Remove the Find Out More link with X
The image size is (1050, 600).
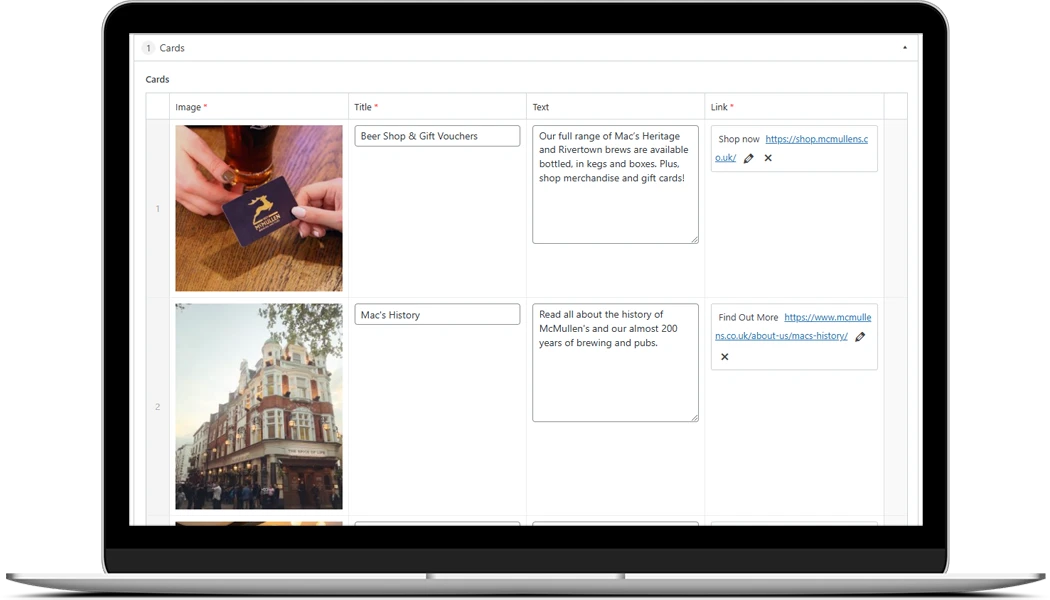pyautogui.click(x=725, y=357)
